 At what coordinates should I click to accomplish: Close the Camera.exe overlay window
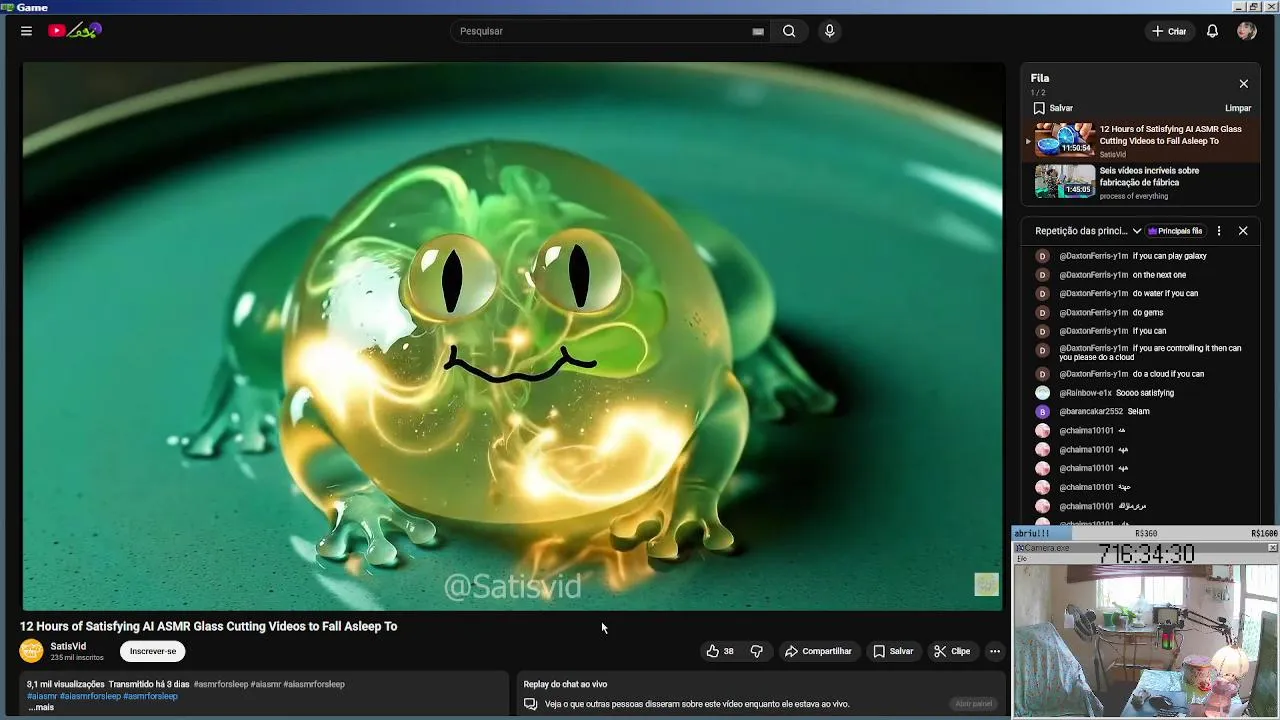click(x=1272, y=548)
